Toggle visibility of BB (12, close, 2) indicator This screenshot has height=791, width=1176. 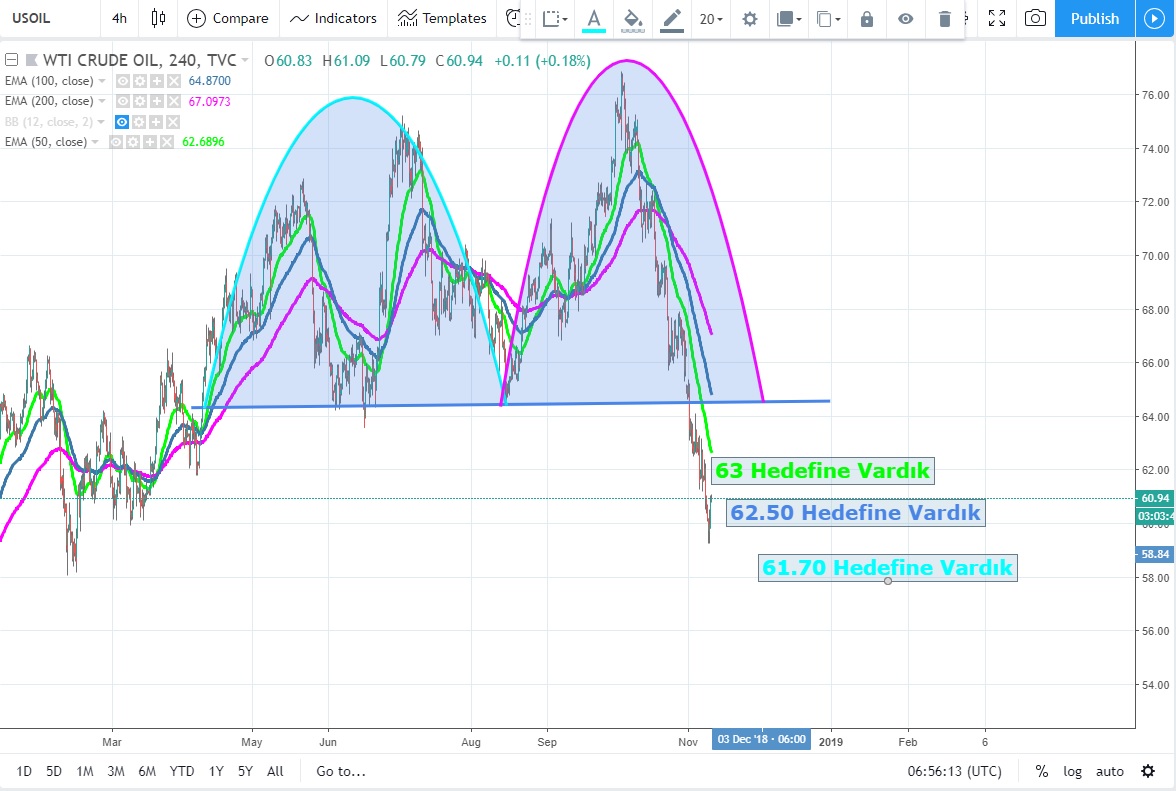(122, 122)
